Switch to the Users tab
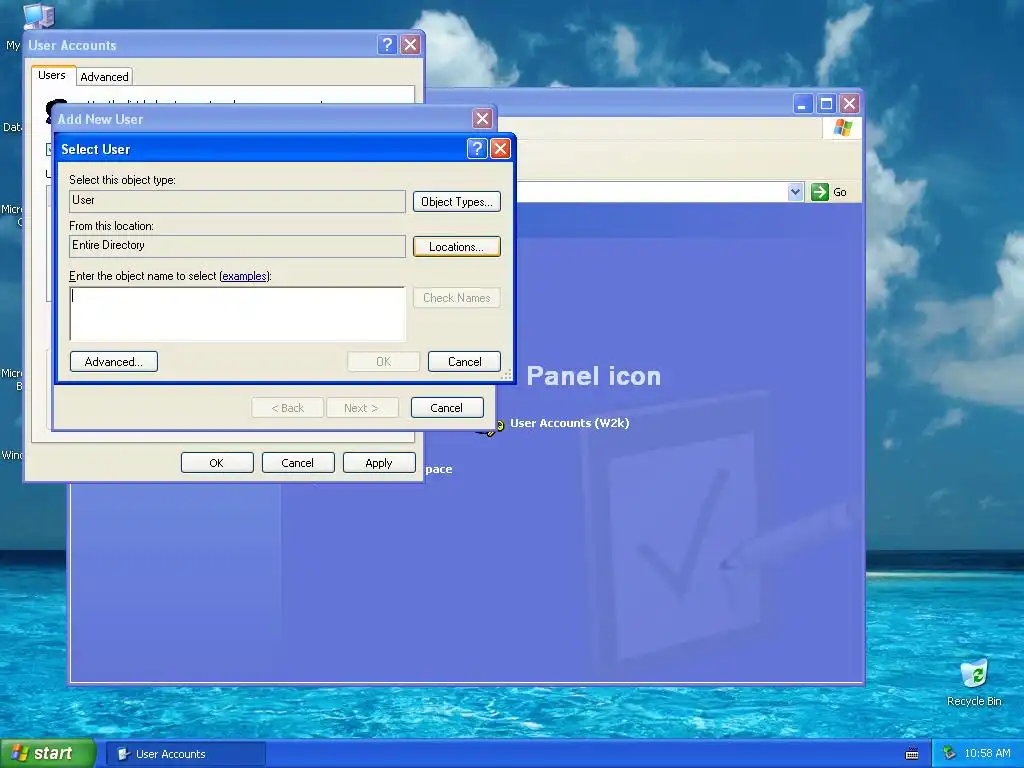 52,75
